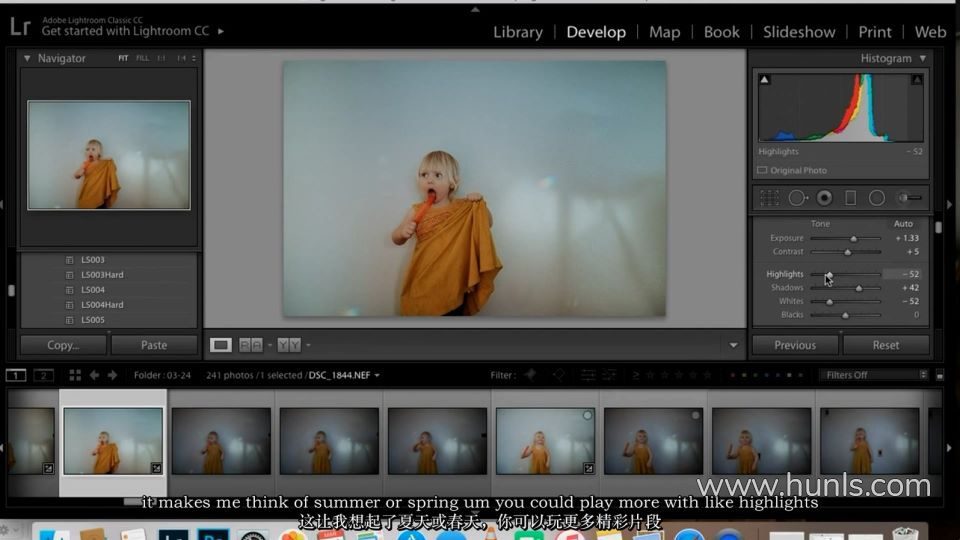Click the Before/After R|A view button

click(x=250, y=345)
